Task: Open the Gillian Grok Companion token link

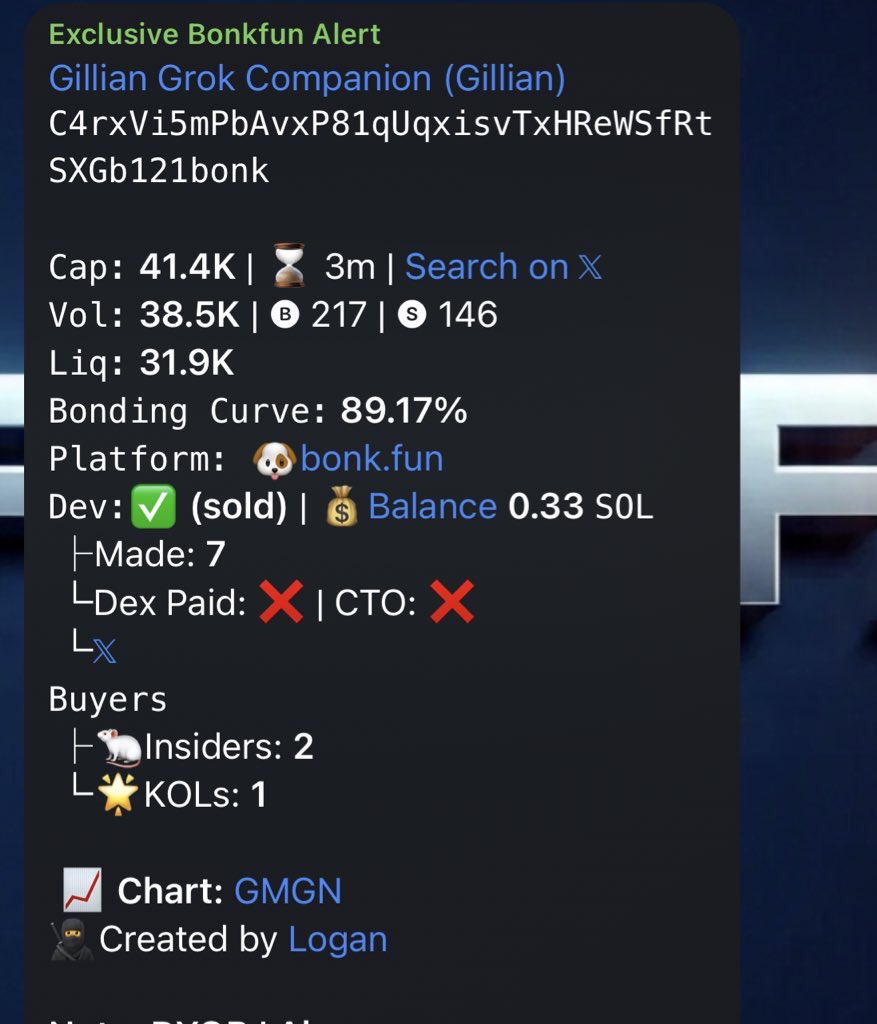Action: (x=307, y=78)
